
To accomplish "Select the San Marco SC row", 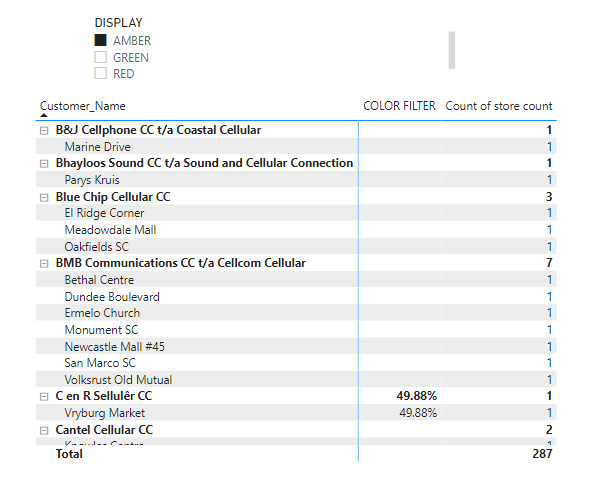I will 296,363.
